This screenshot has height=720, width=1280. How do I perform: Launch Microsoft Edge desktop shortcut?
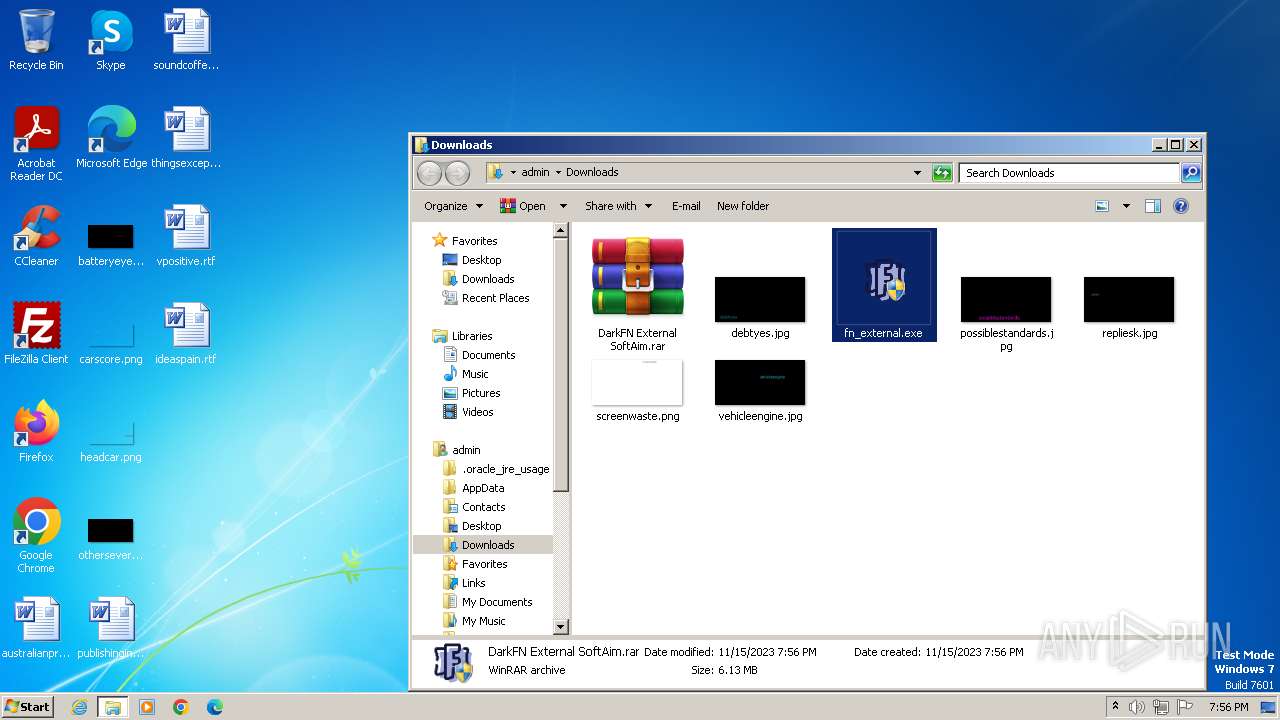[x=111, y=138]
